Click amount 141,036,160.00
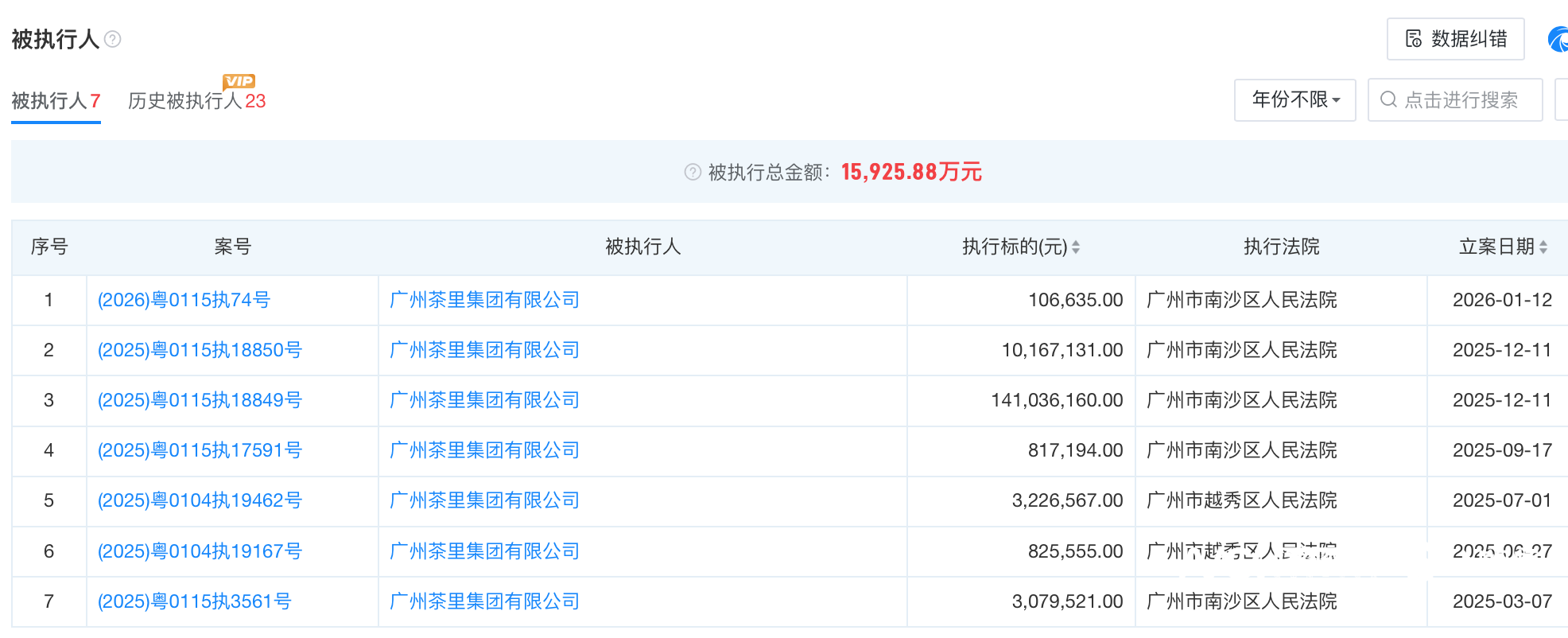Image resolution: width=1568 pixels, height=638 pixels. [1057, 400]
